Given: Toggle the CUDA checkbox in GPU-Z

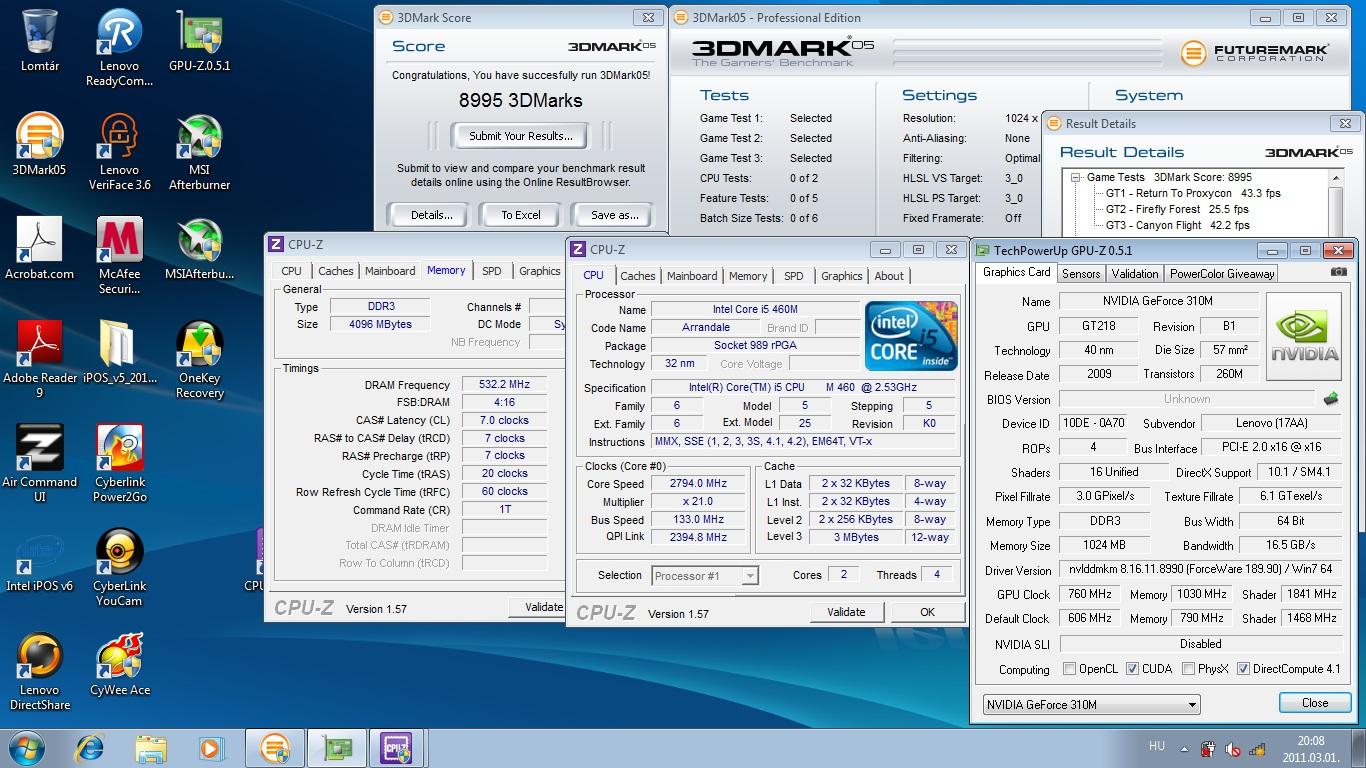Looking at the screenshot, I should tap(1132, 669).
